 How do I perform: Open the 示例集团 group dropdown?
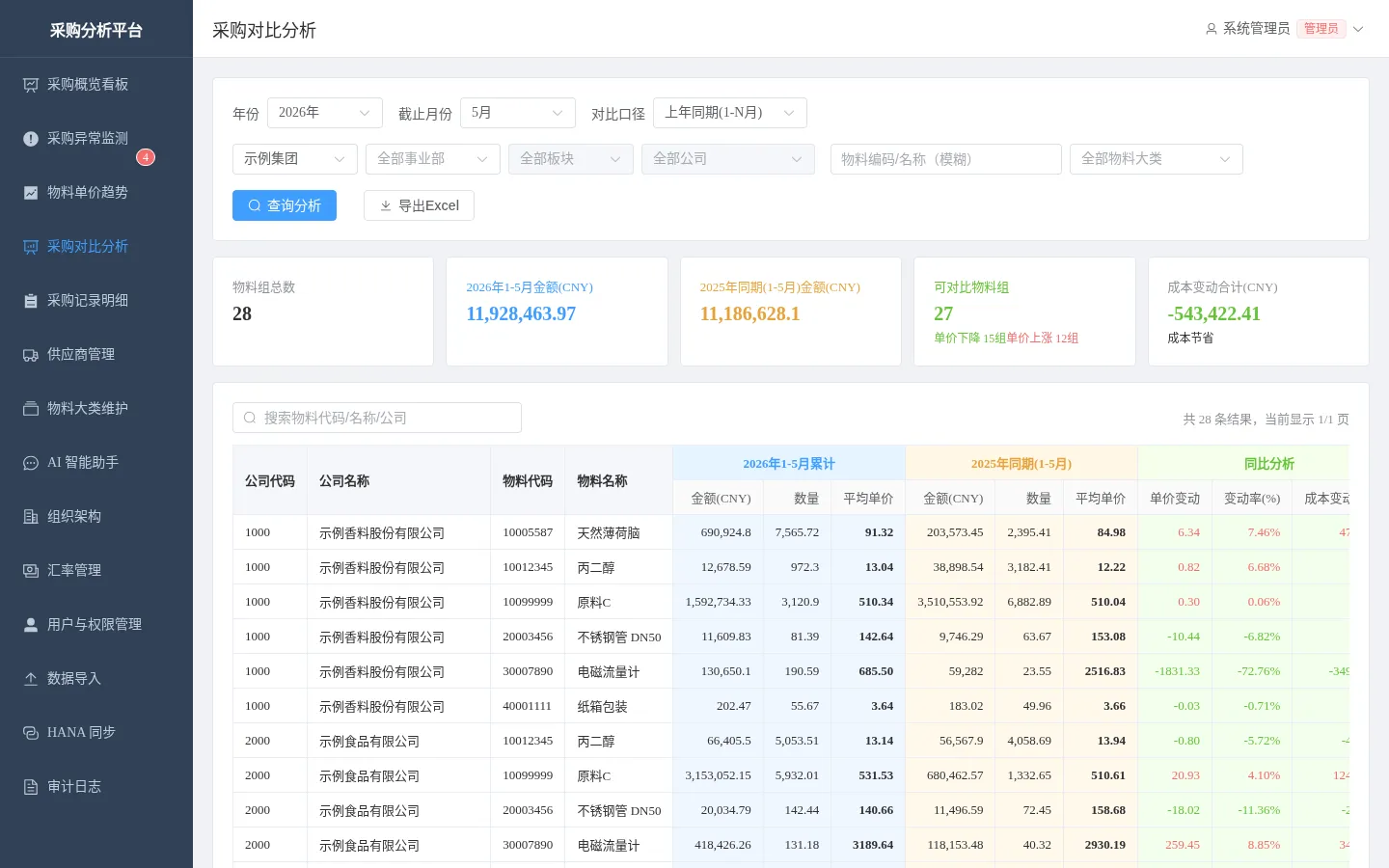pos(295,159)
